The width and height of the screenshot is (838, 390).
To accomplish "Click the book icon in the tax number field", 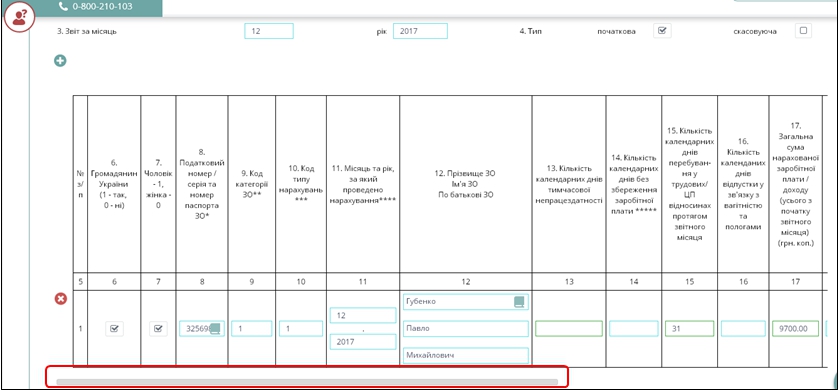I will point(215,329).
